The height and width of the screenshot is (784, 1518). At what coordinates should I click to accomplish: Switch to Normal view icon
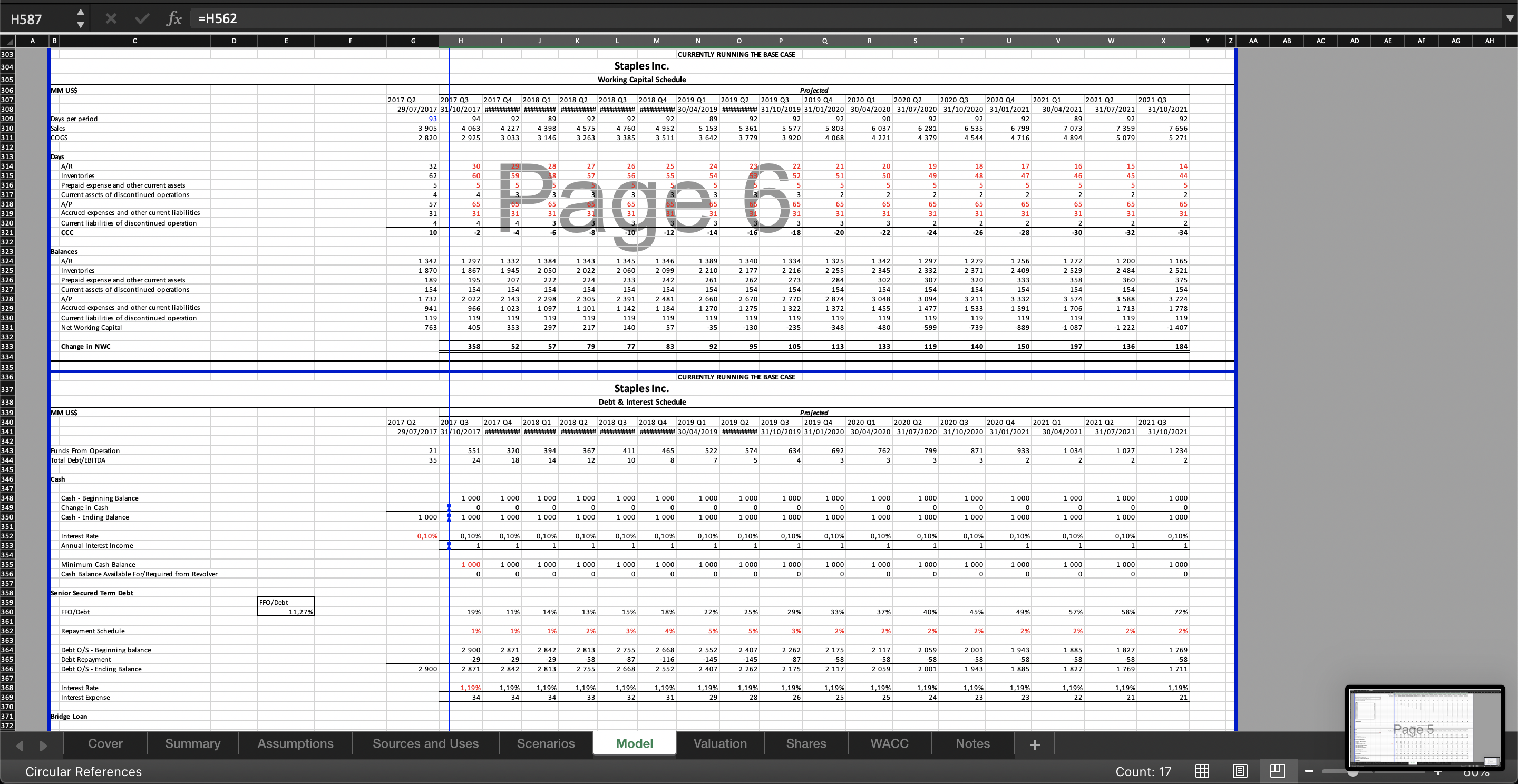coord(1202,771)
